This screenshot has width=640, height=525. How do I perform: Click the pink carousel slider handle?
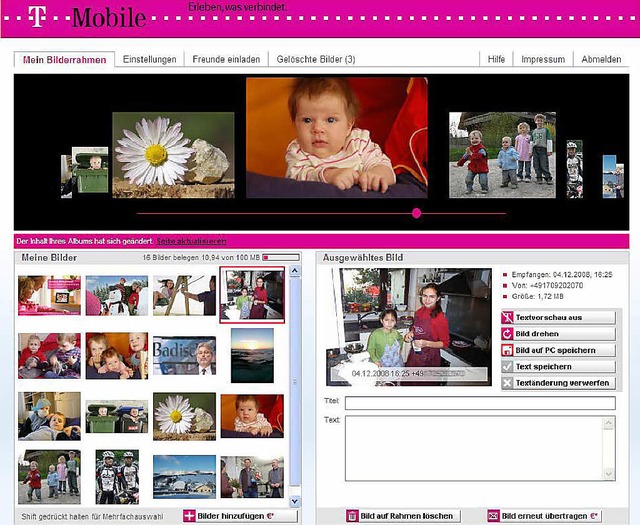pos(417,213)
